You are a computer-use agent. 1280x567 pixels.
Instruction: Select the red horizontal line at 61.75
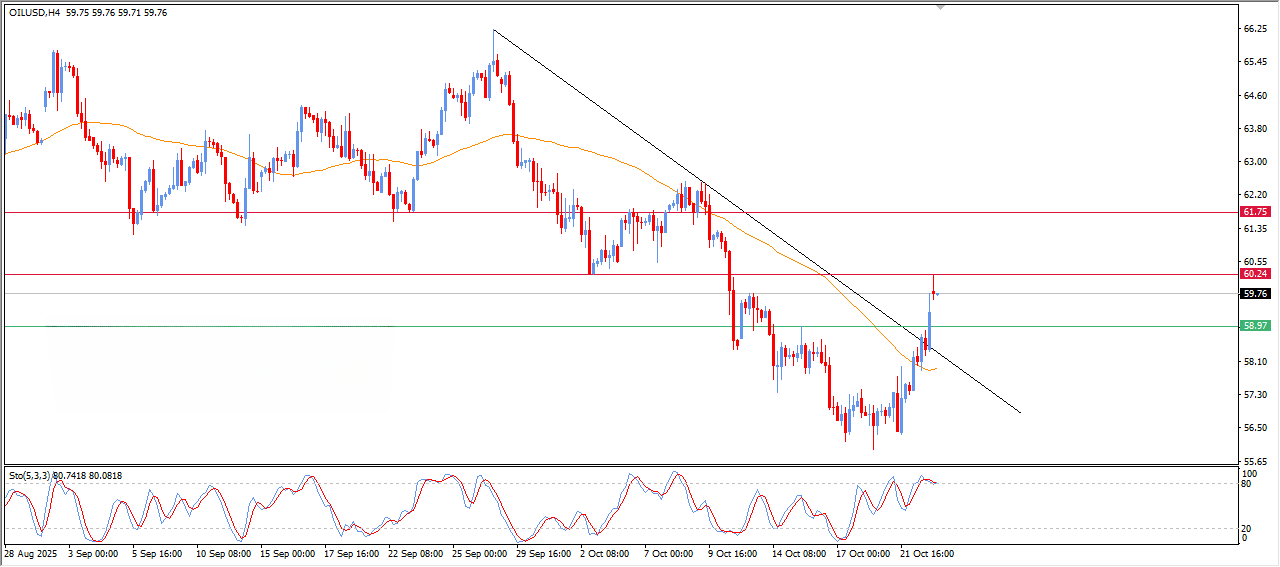click(x=400, y=212)
